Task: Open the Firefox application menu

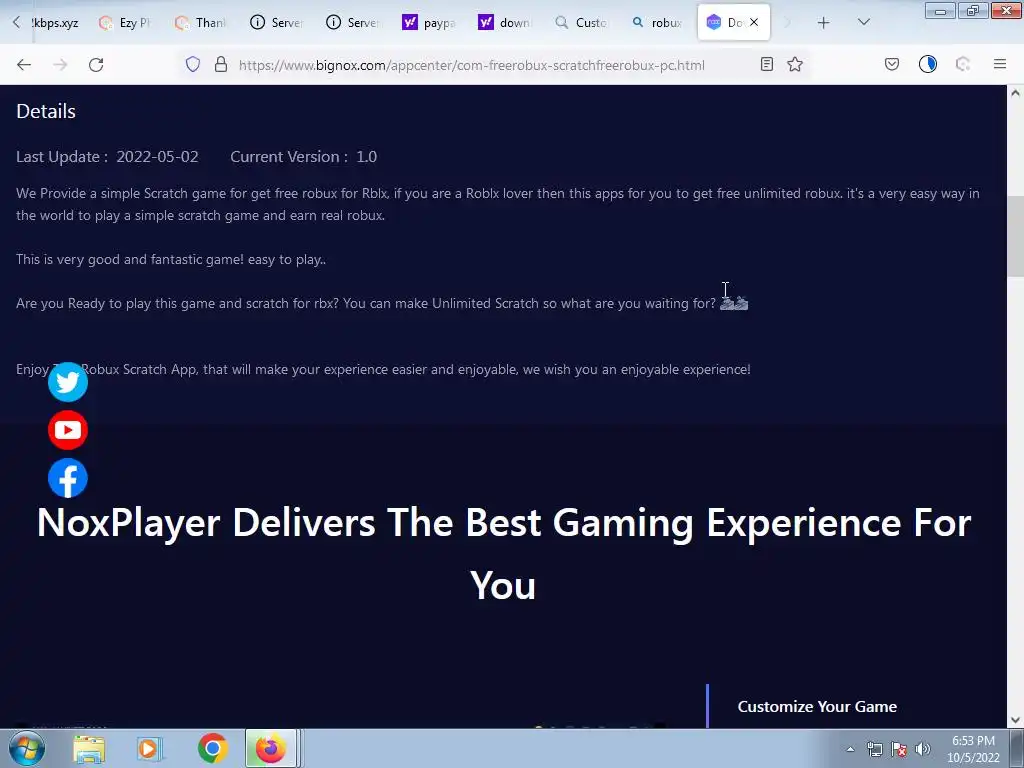Action: pos(1000,64)
